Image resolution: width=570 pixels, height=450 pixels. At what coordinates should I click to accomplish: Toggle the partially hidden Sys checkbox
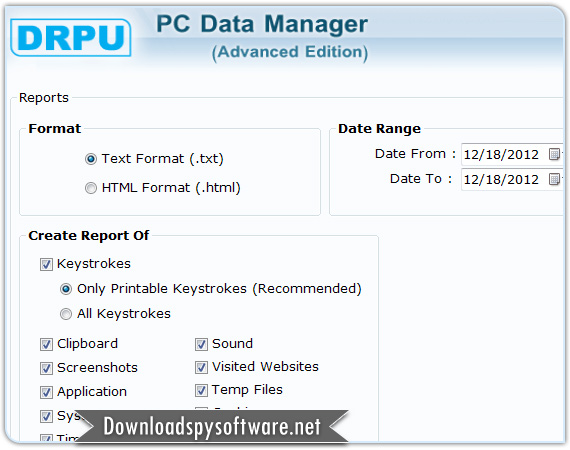46,416
